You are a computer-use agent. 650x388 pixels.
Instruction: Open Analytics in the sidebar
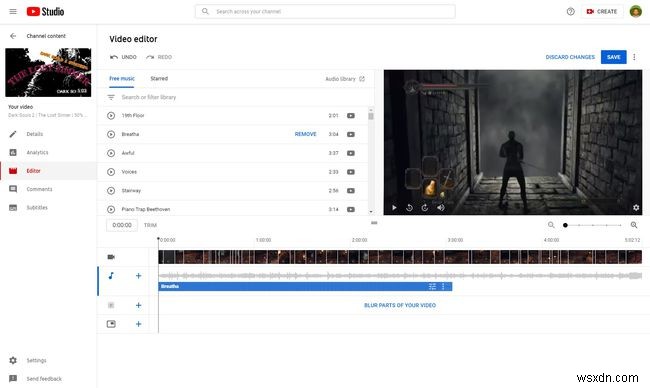tap(48, 153)
